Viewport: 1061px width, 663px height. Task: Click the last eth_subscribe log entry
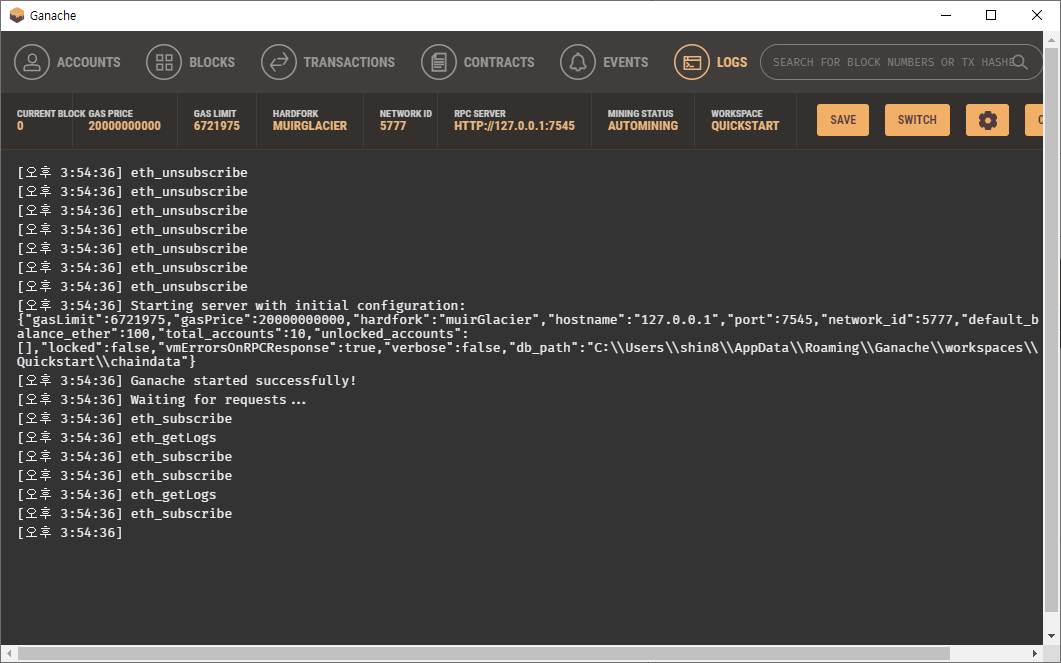click(125, 513)
